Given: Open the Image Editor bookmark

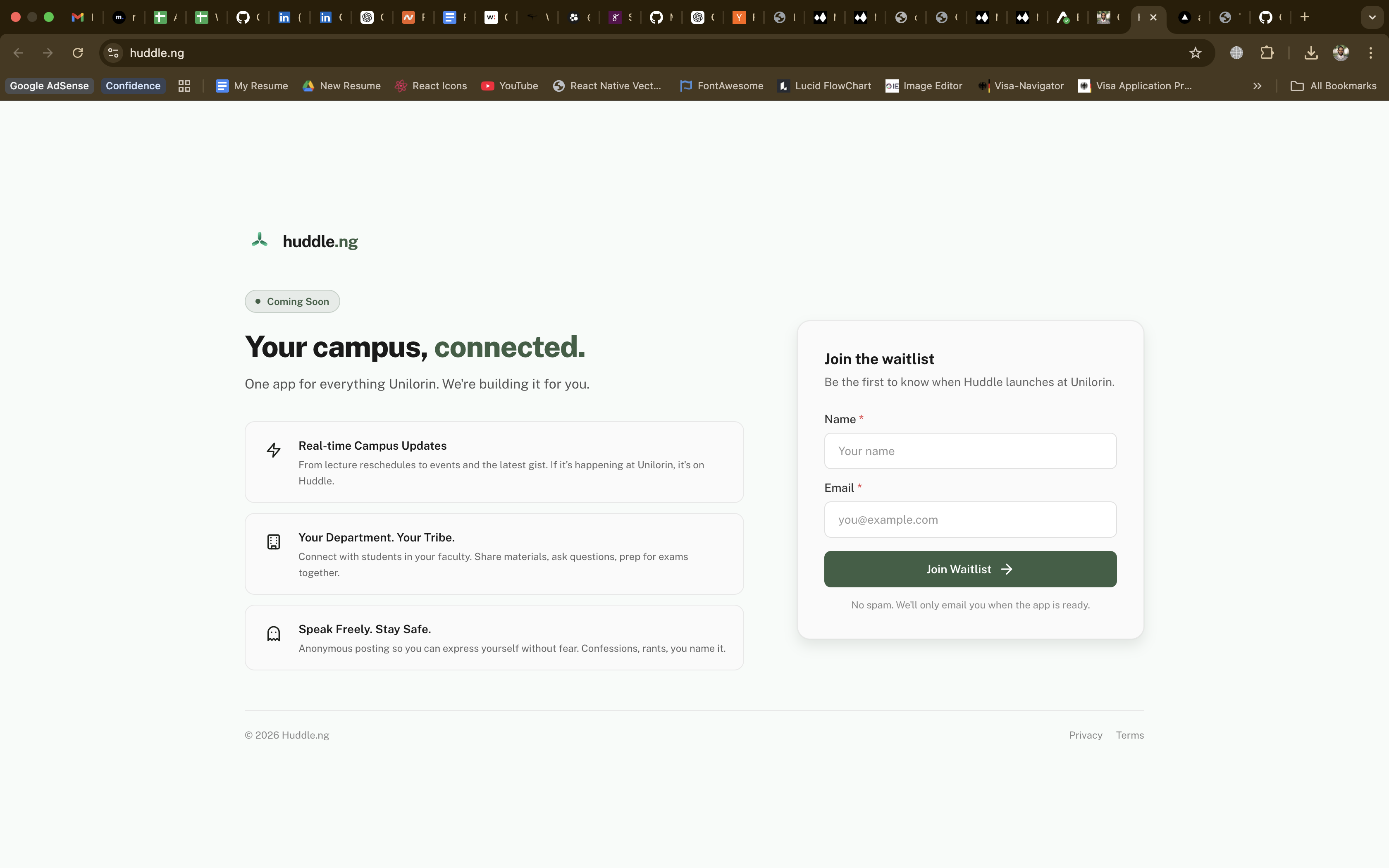Looking at the screenshot, I should pos(924,86).
